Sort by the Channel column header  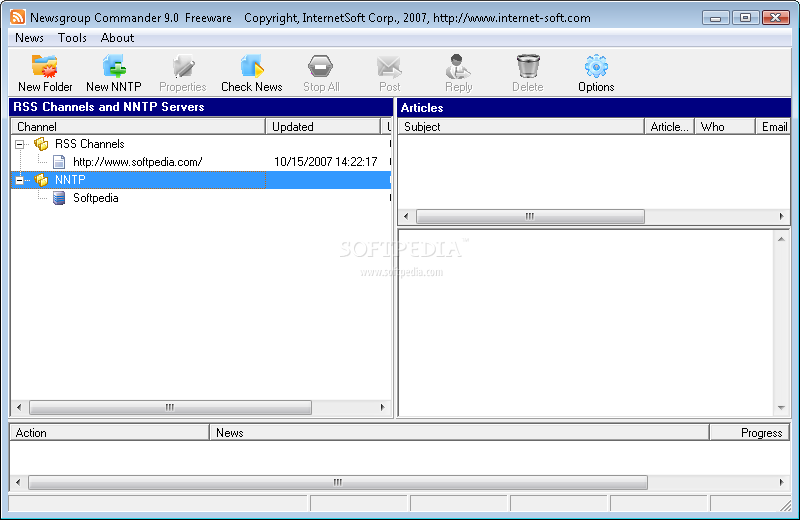point(138,127)
